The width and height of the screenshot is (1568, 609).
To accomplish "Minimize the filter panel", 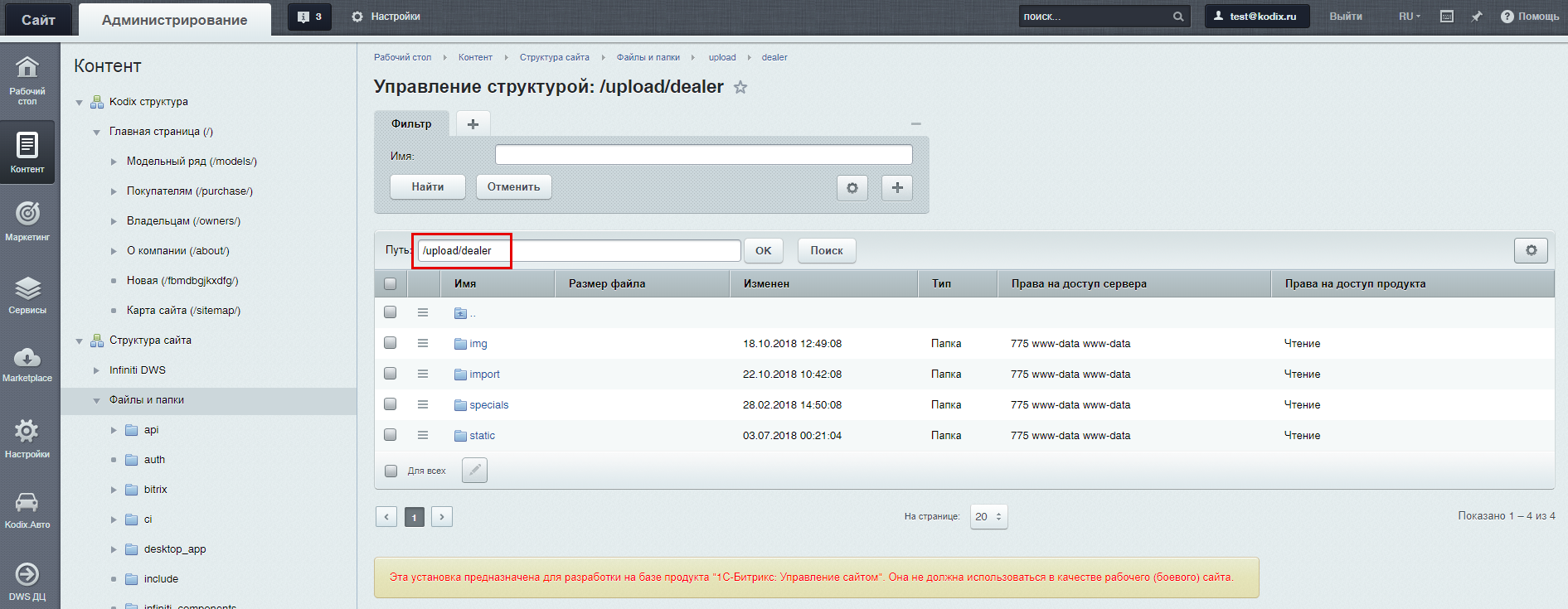I will 916,123.
